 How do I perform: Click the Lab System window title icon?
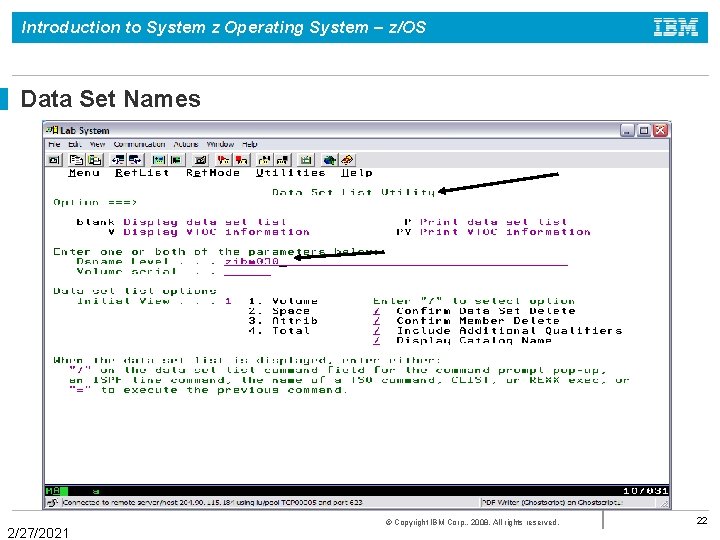point(52,130)
